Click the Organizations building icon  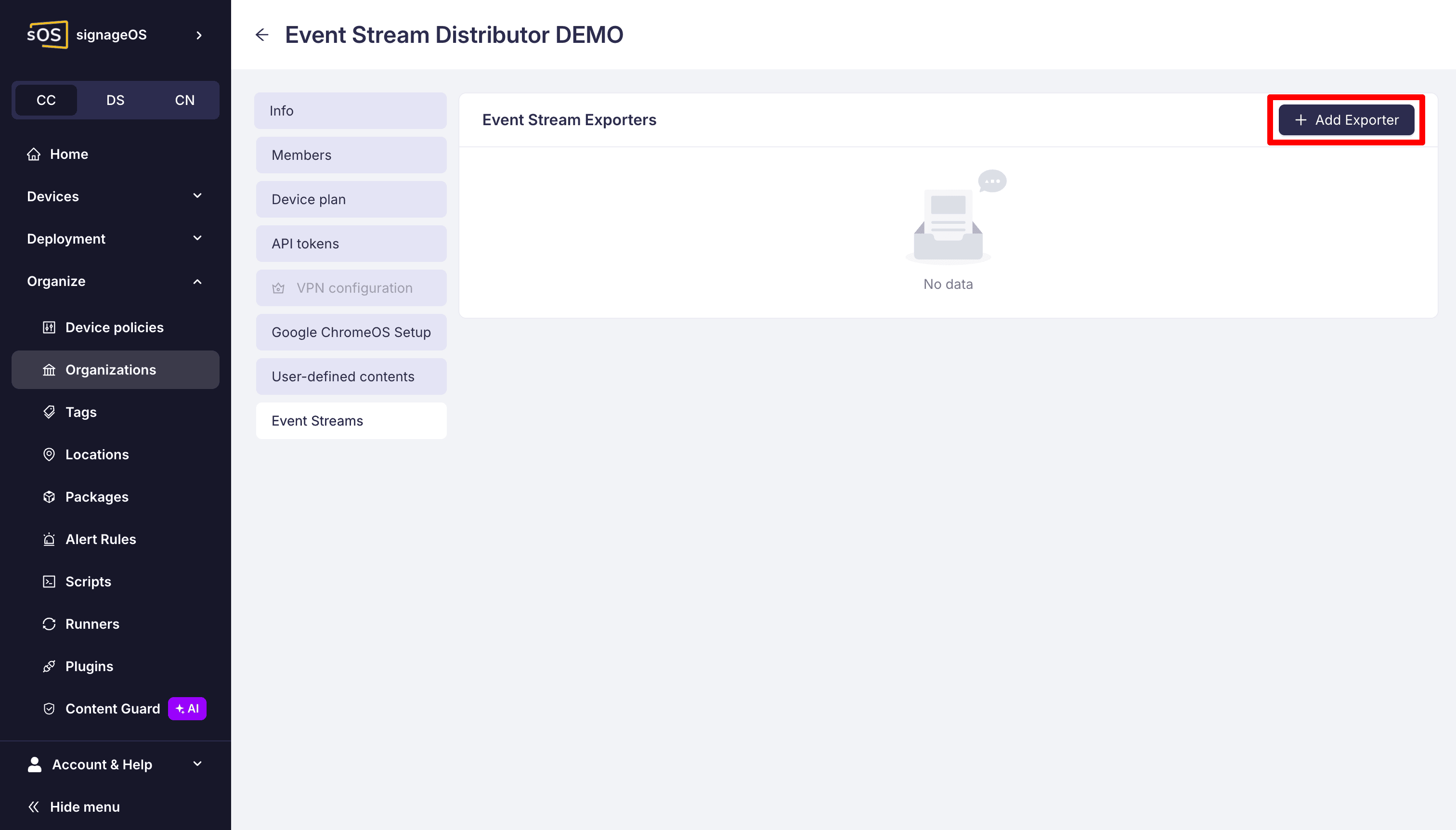(x=49, y=370)
